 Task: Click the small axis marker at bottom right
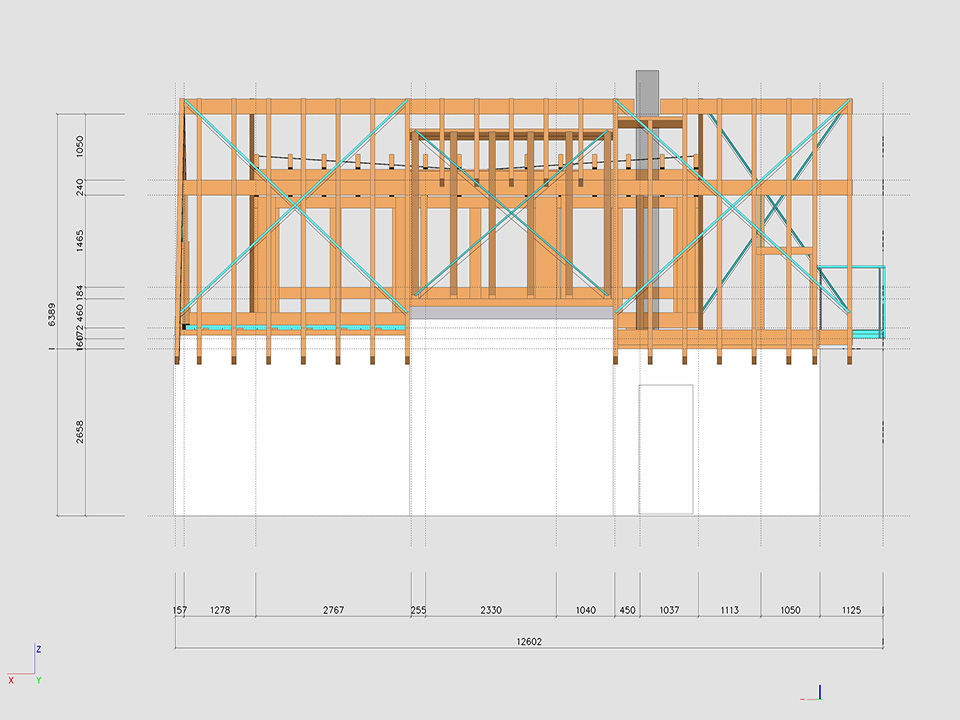click(x=817, y=693)
